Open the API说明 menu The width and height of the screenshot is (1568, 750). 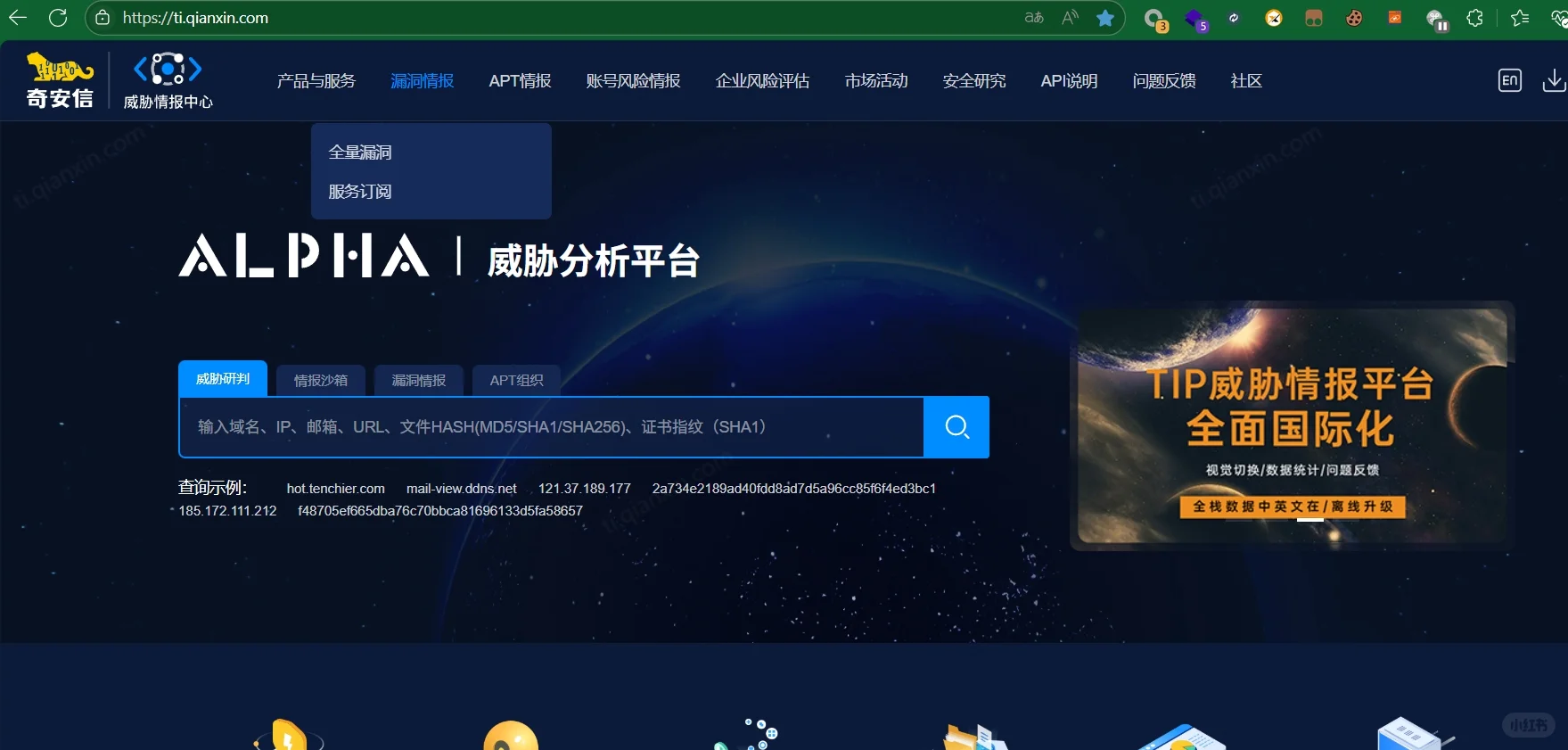(x=1070, y=81)
